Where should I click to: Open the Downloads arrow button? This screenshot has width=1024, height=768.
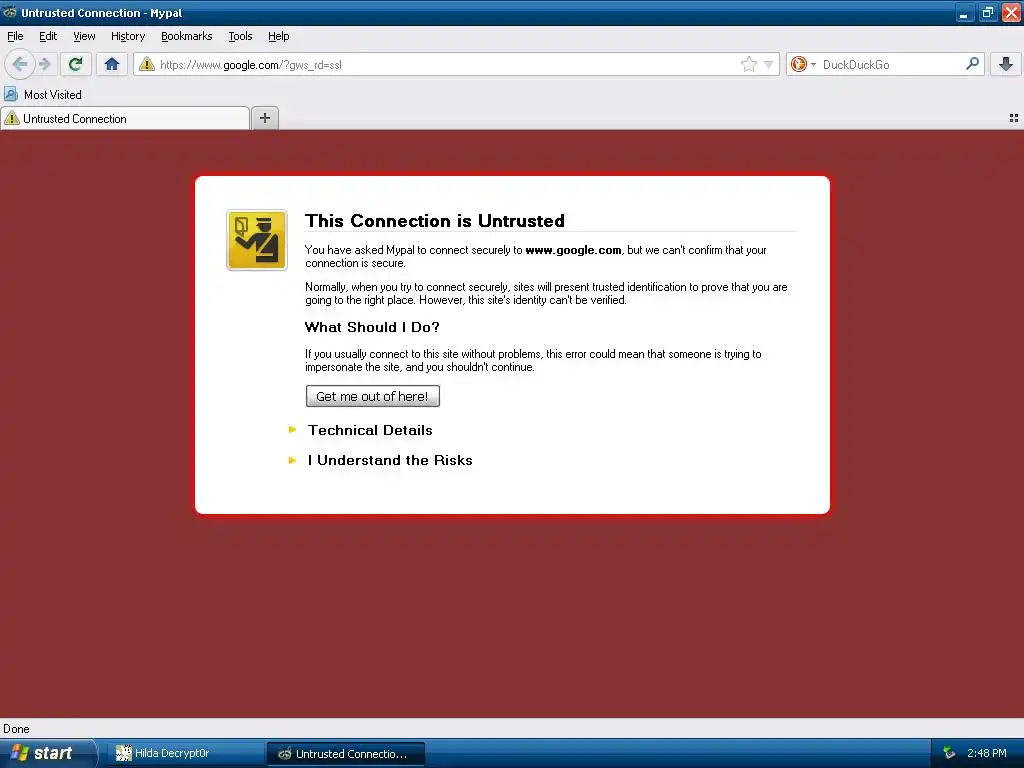pyautogui.click(x=1006, y=64)
